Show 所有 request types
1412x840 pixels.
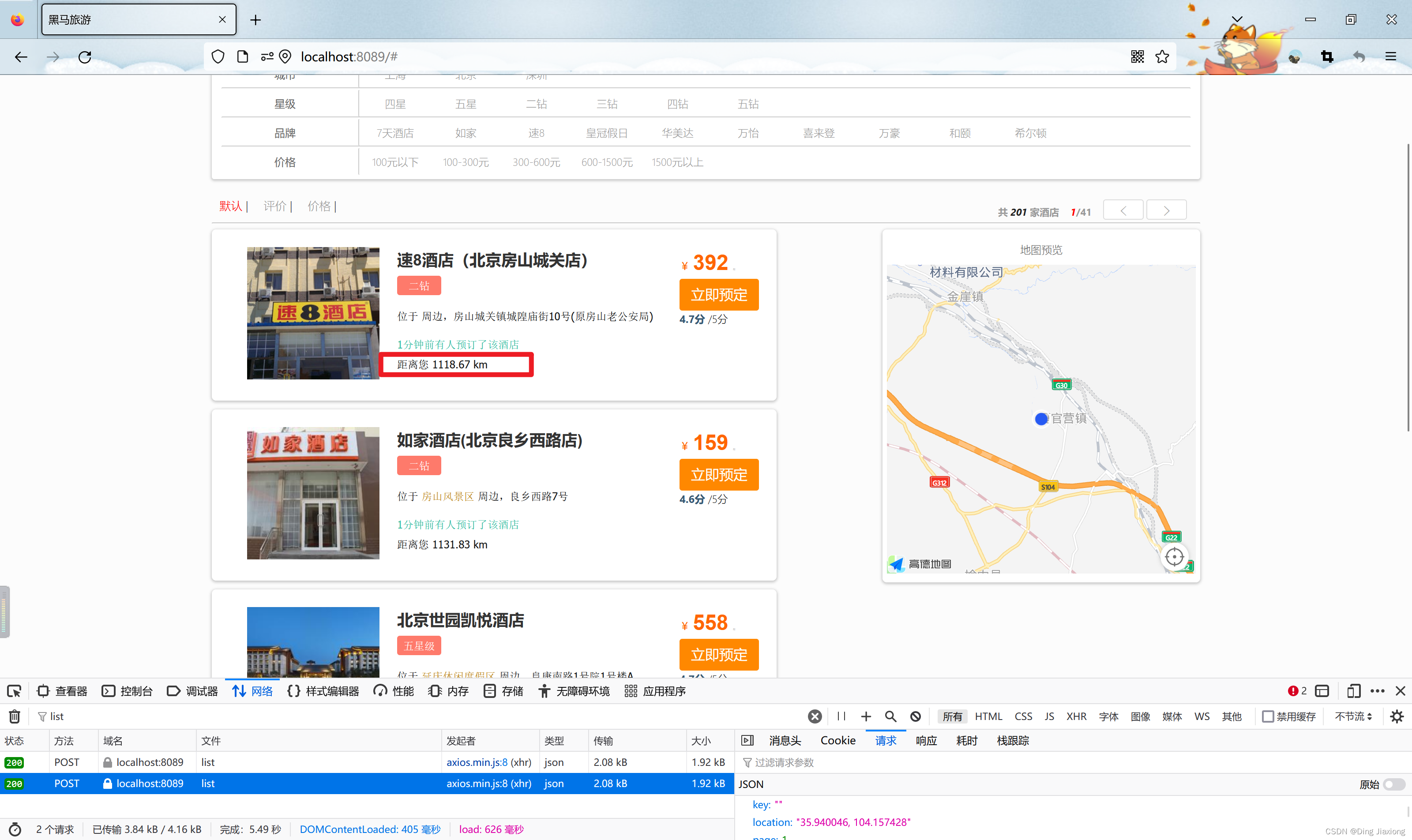[952, 716]
